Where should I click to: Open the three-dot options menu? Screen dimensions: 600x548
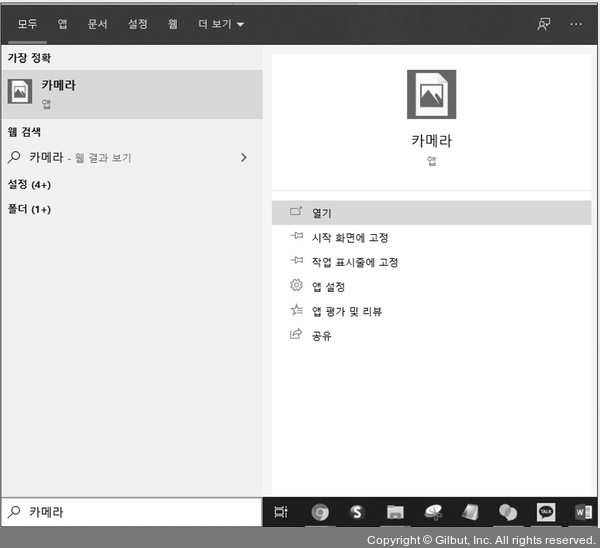click(x=576, y=24)
